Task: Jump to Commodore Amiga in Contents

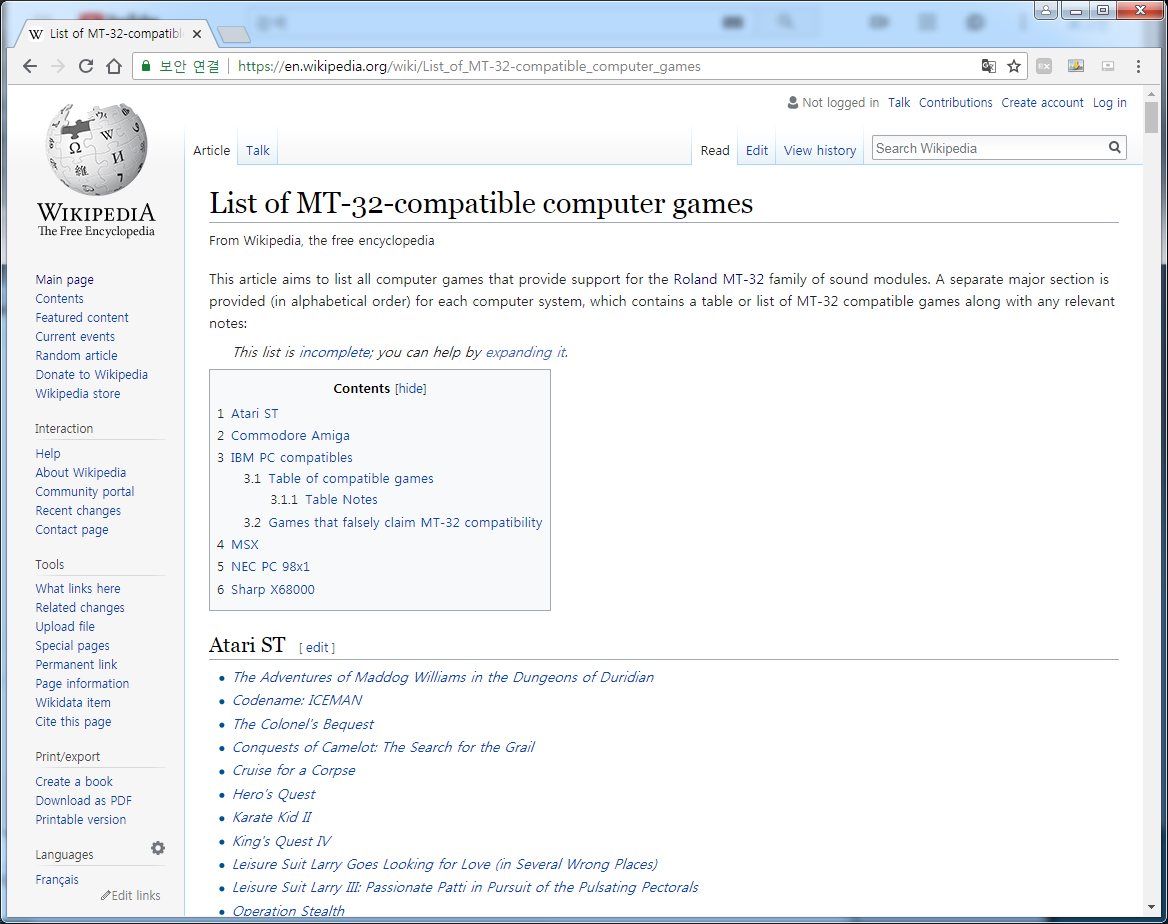Action: pyautogui.click(x=290, y=436)
